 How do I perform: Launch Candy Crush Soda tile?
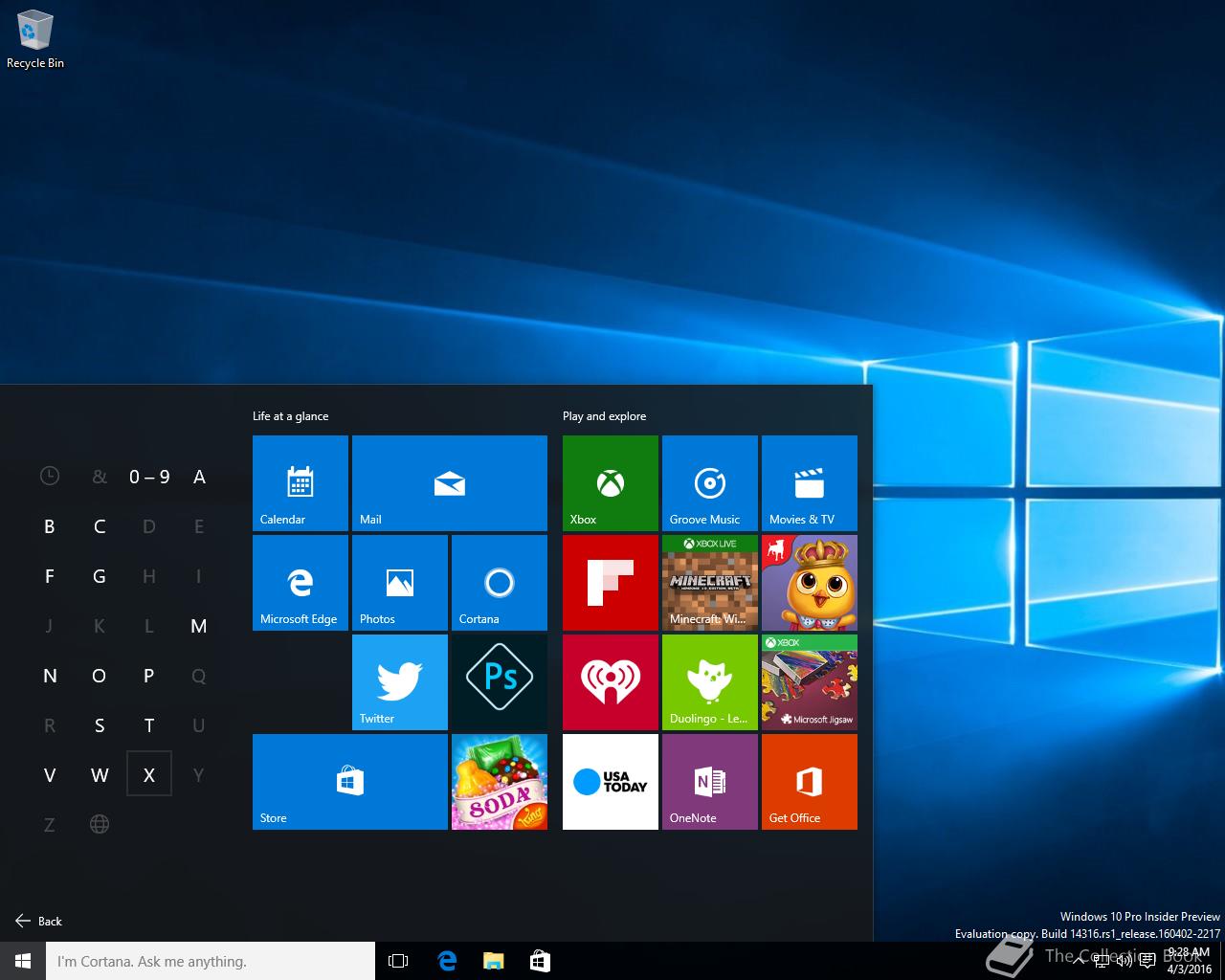click(500, 782)
